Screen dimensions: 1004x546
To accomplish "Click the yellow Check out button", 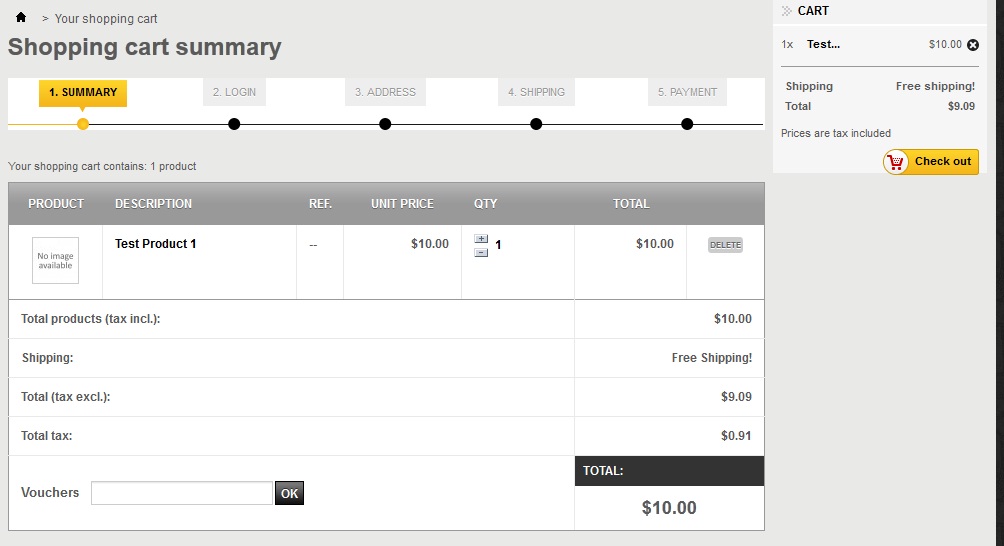I will coord(930,161).
